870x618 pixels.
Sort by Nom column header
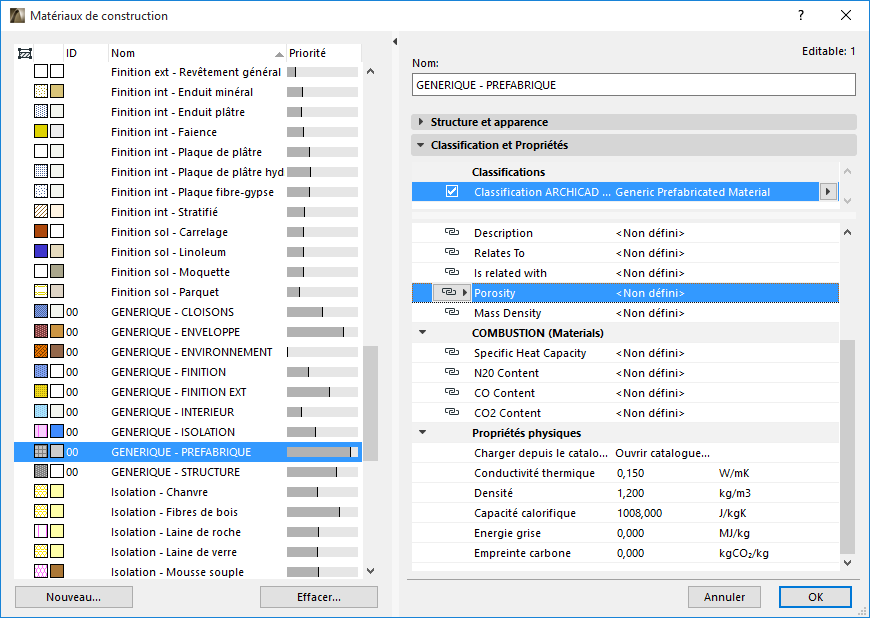pos(197,53)
